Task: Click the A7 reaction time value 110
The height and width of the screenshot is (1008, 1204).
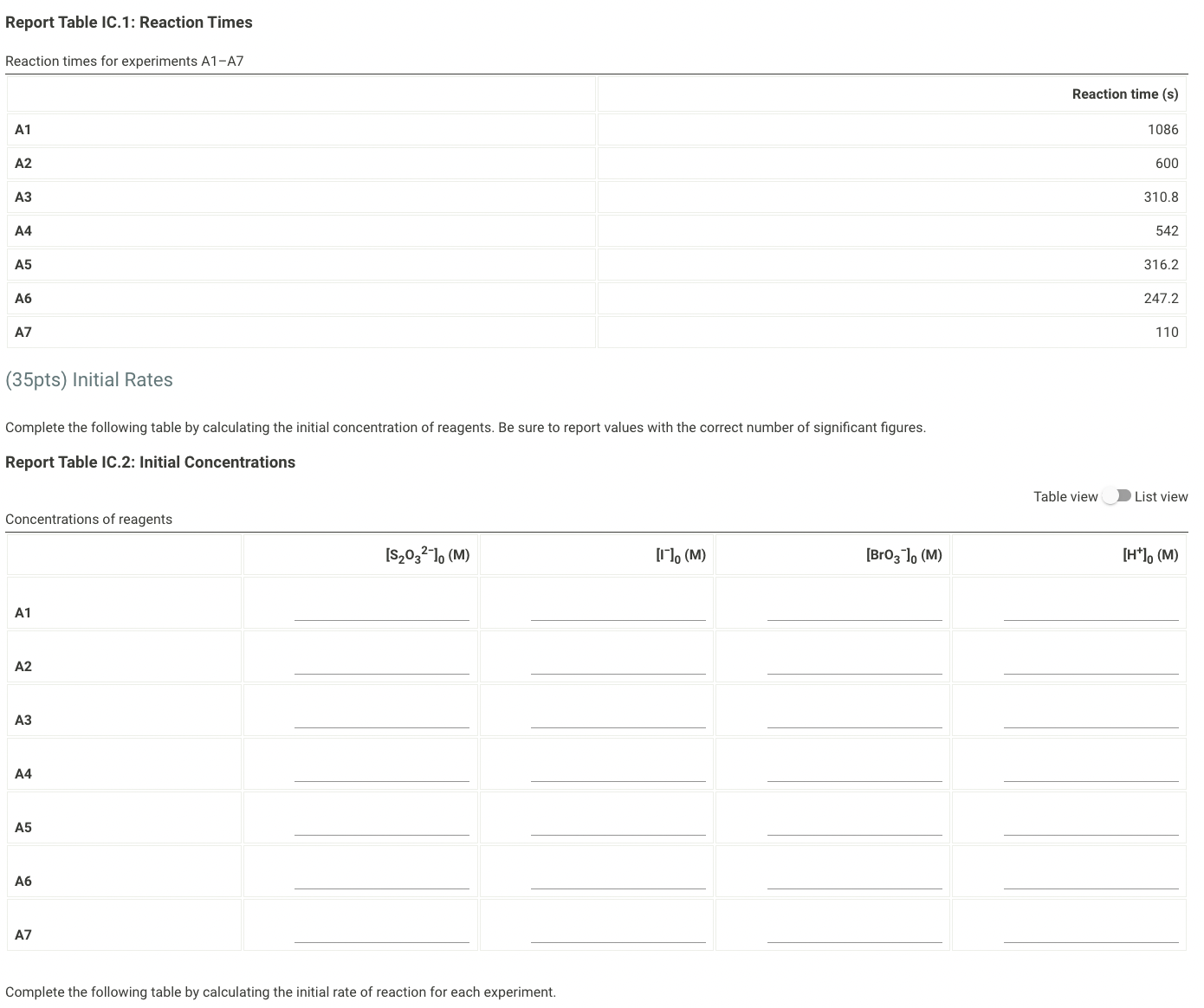Action: pyautogui.click(x=1167, y=332)
